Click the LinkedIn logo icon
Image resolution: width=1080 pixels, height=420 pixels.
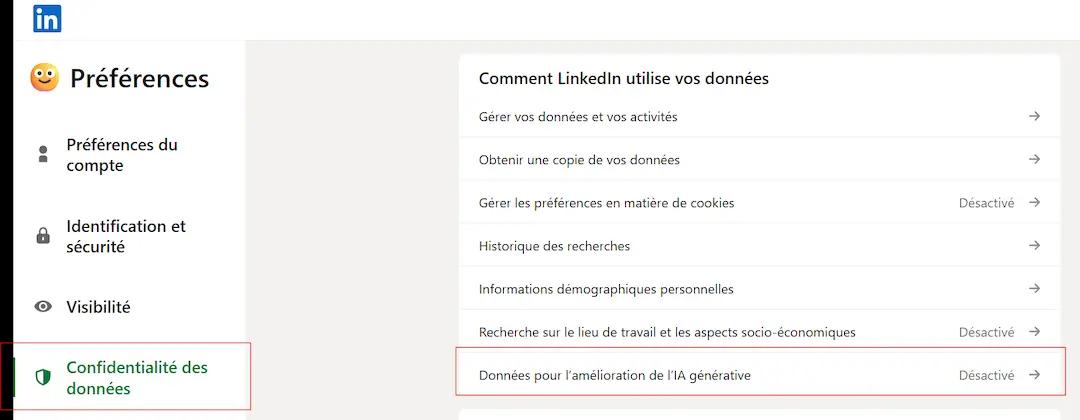[47, 18]
